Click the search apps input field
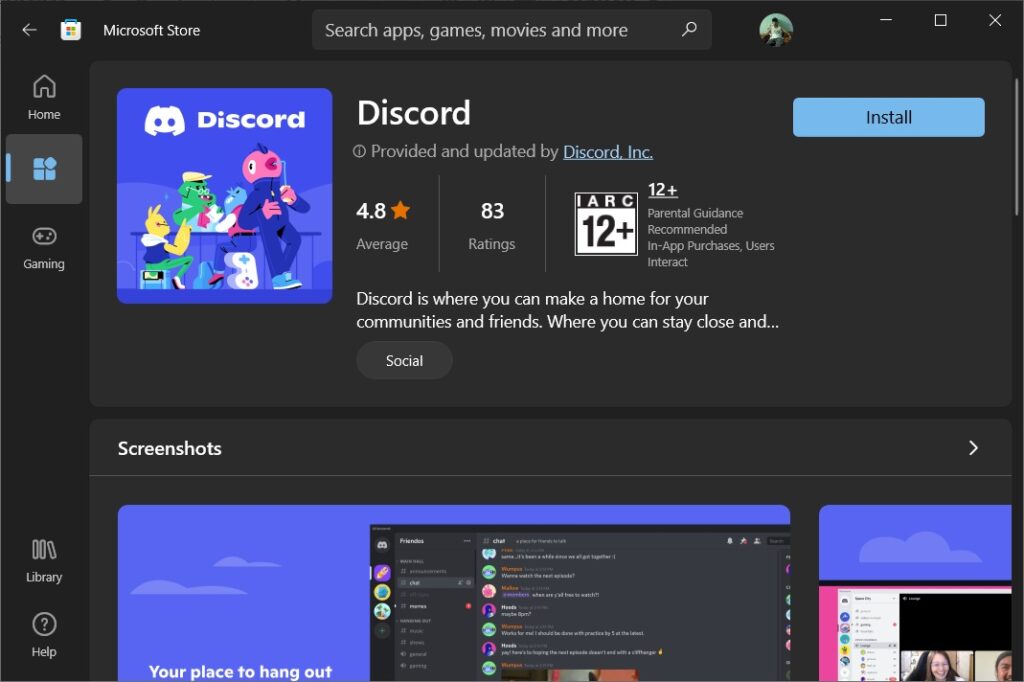The image size is (1024, 682). coord(500,30)
